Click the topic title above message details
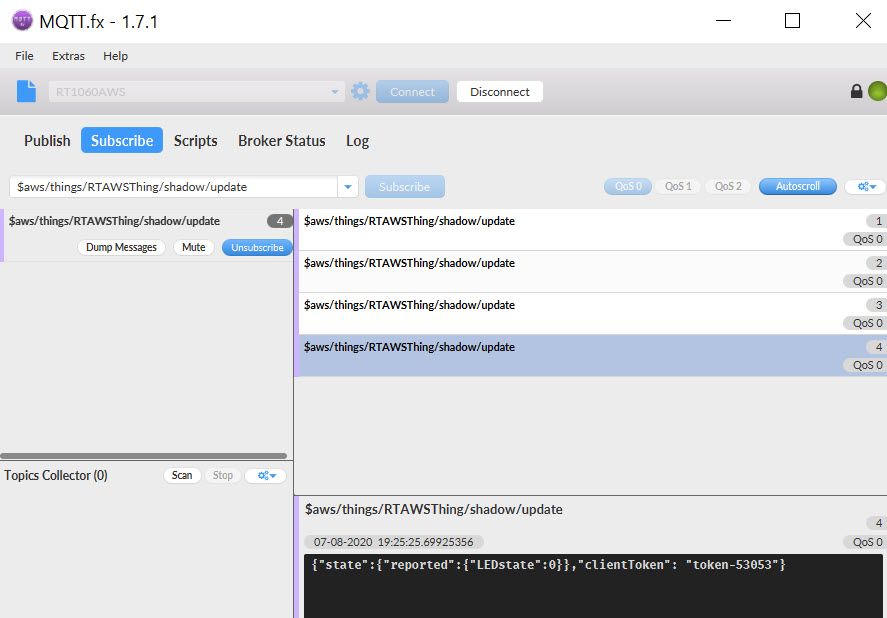Image resolution: width=887 pixels, height=618 pixels. tap(434, 509)
